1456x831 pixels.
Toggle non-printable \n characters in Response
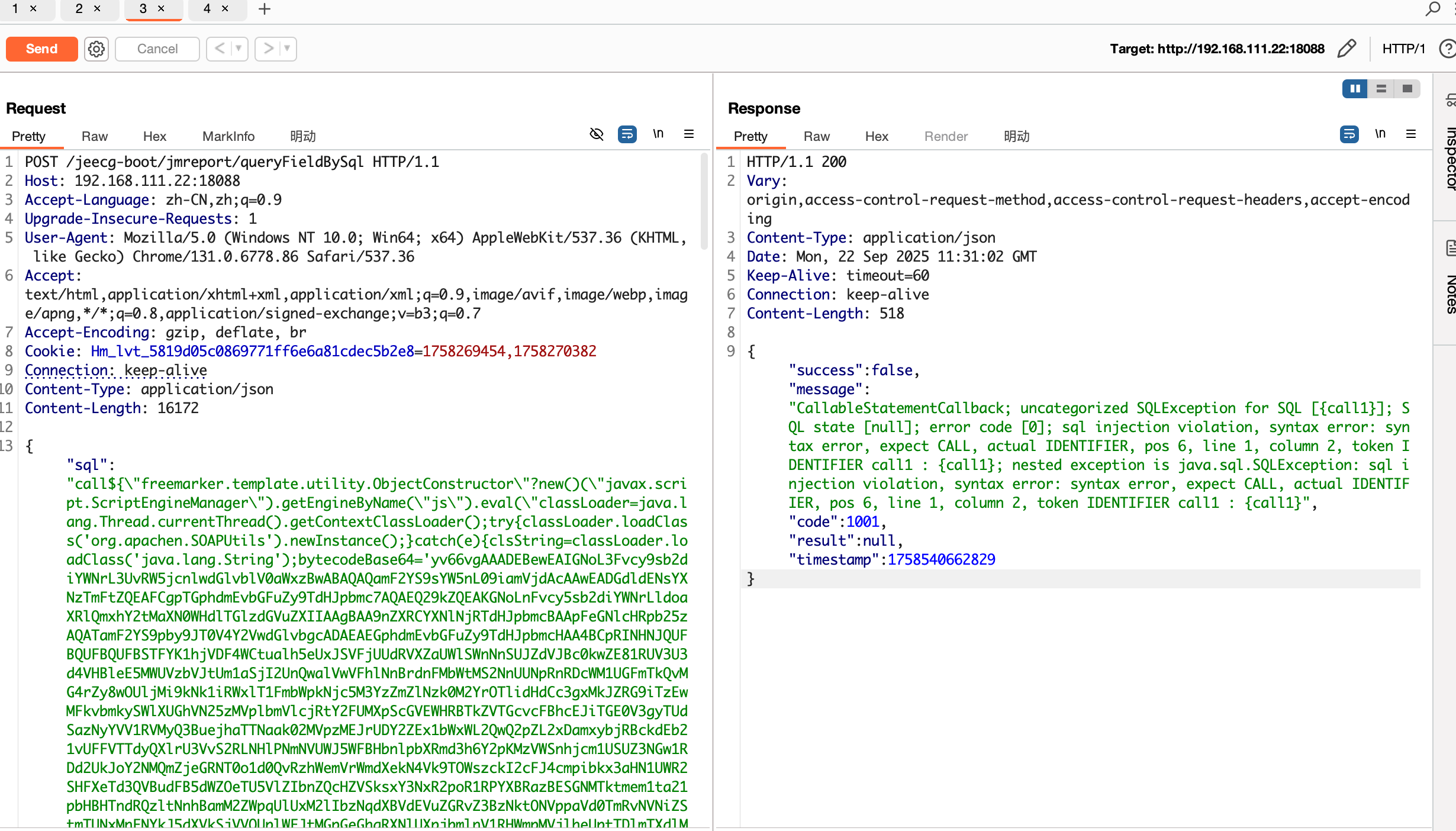click(x=1380, y=134)
